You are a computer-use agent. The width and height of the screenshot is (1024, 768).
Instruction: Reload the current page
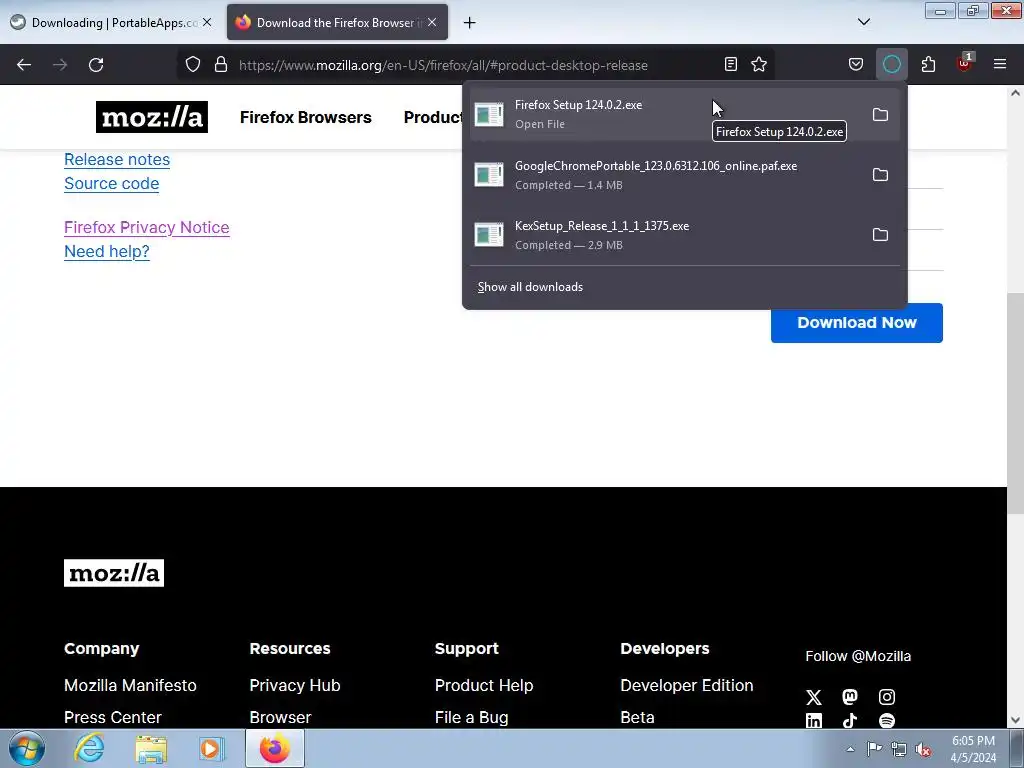[x=96, y=65]
